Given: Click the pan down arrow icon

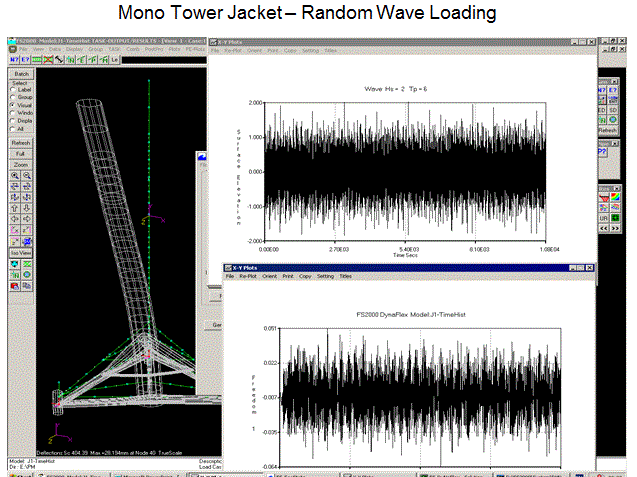Looking at the screenshot, I should click(27, 208).
